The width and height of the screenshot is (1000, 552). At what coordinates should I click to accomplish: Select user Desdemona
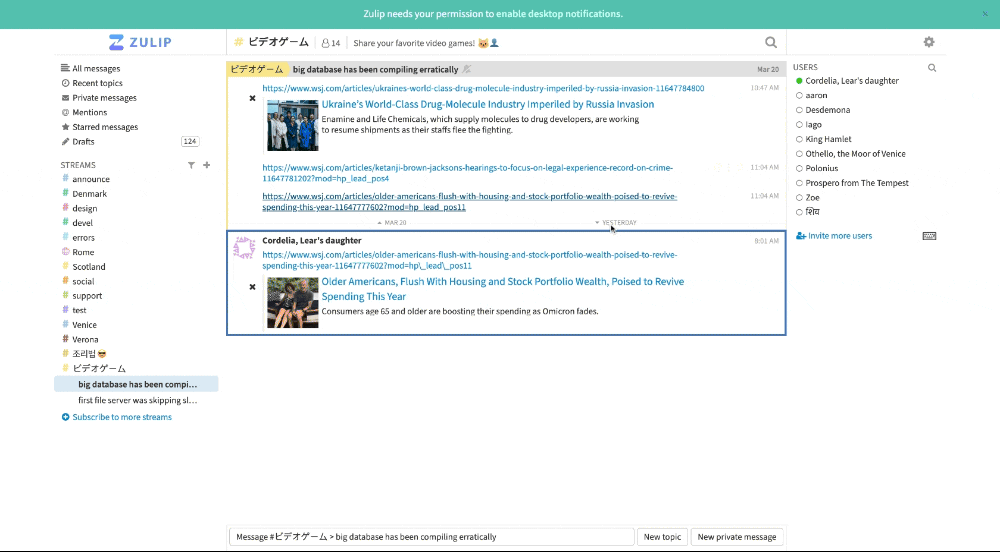(x=828, y=110)
